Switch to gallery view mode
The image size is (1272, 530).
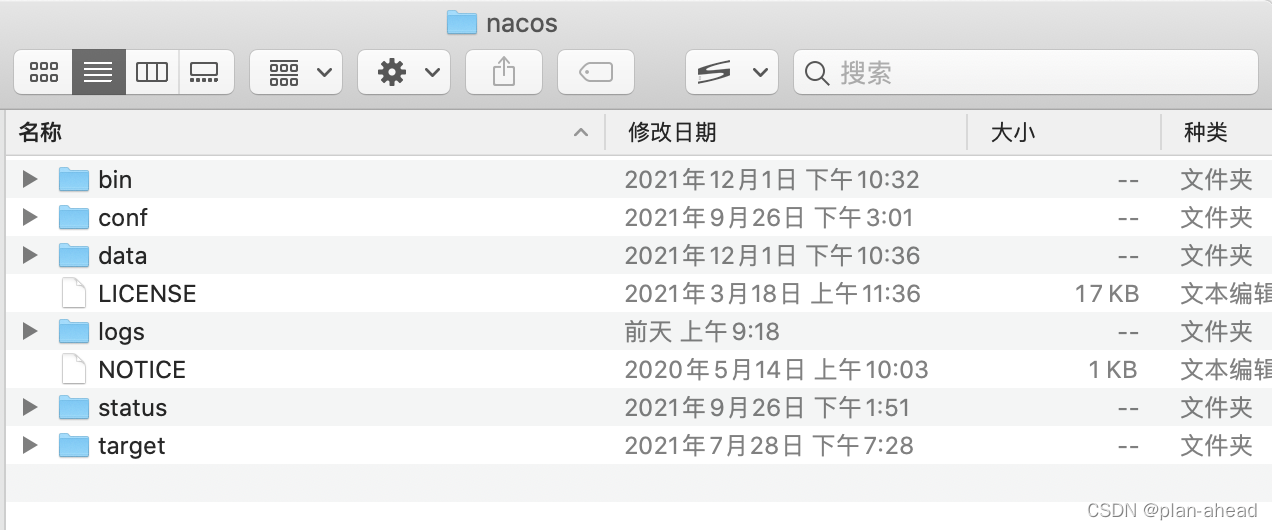pyautogui.click(x=205, y=72)
